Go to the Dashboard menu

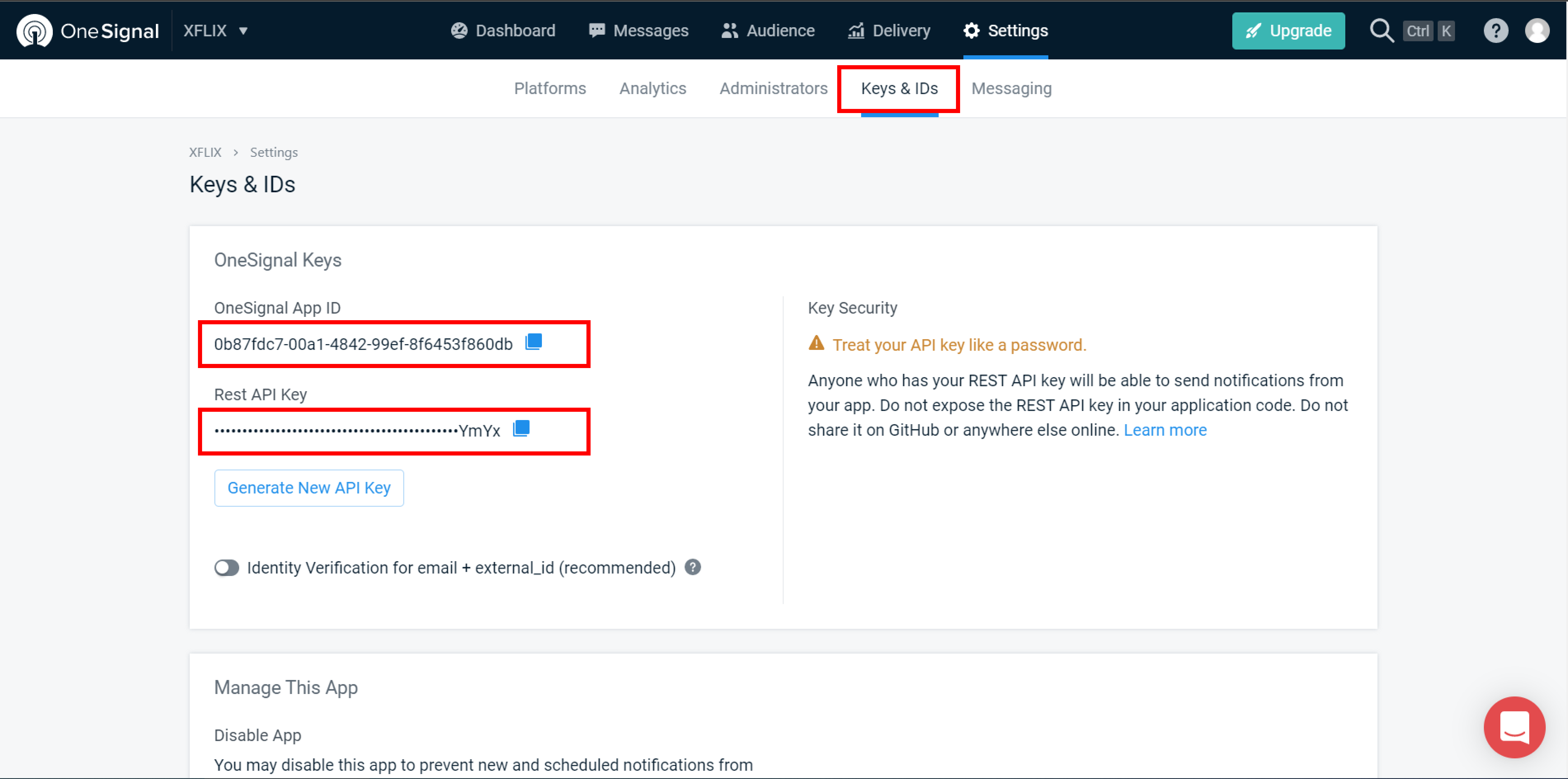(503, 31)
